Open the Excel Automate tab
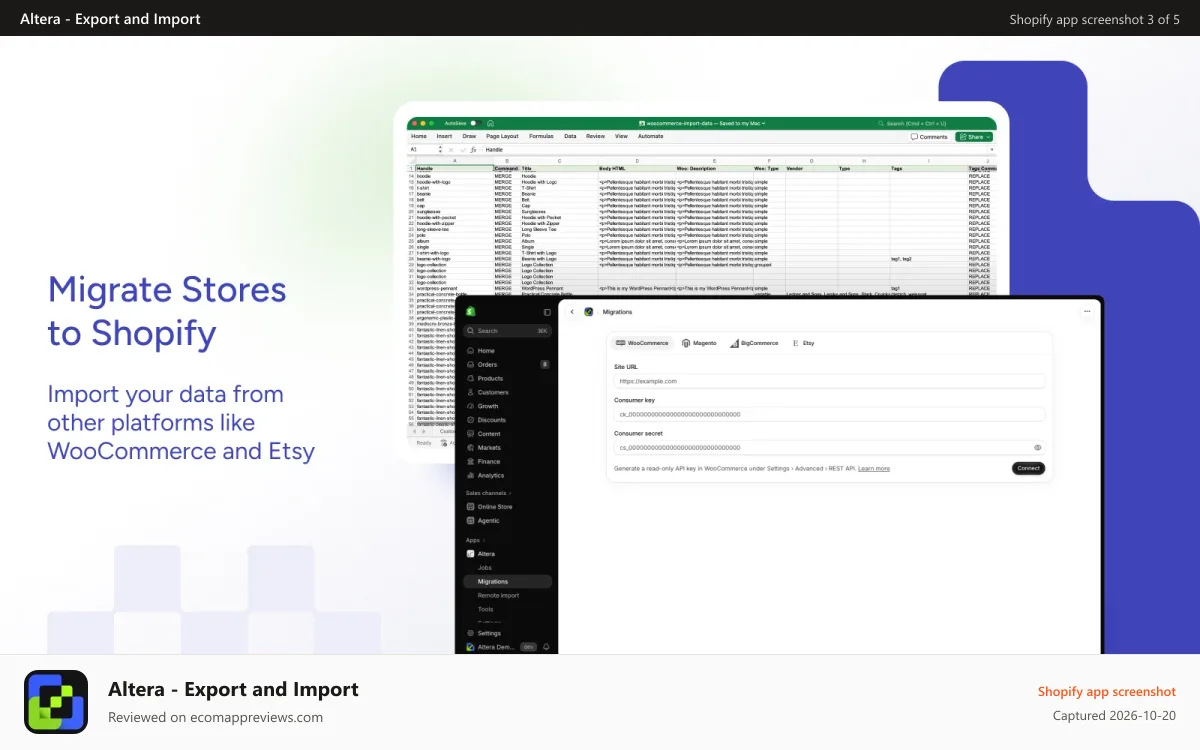The height and width of the screenshot is (750, 1200). click(650, 136)
